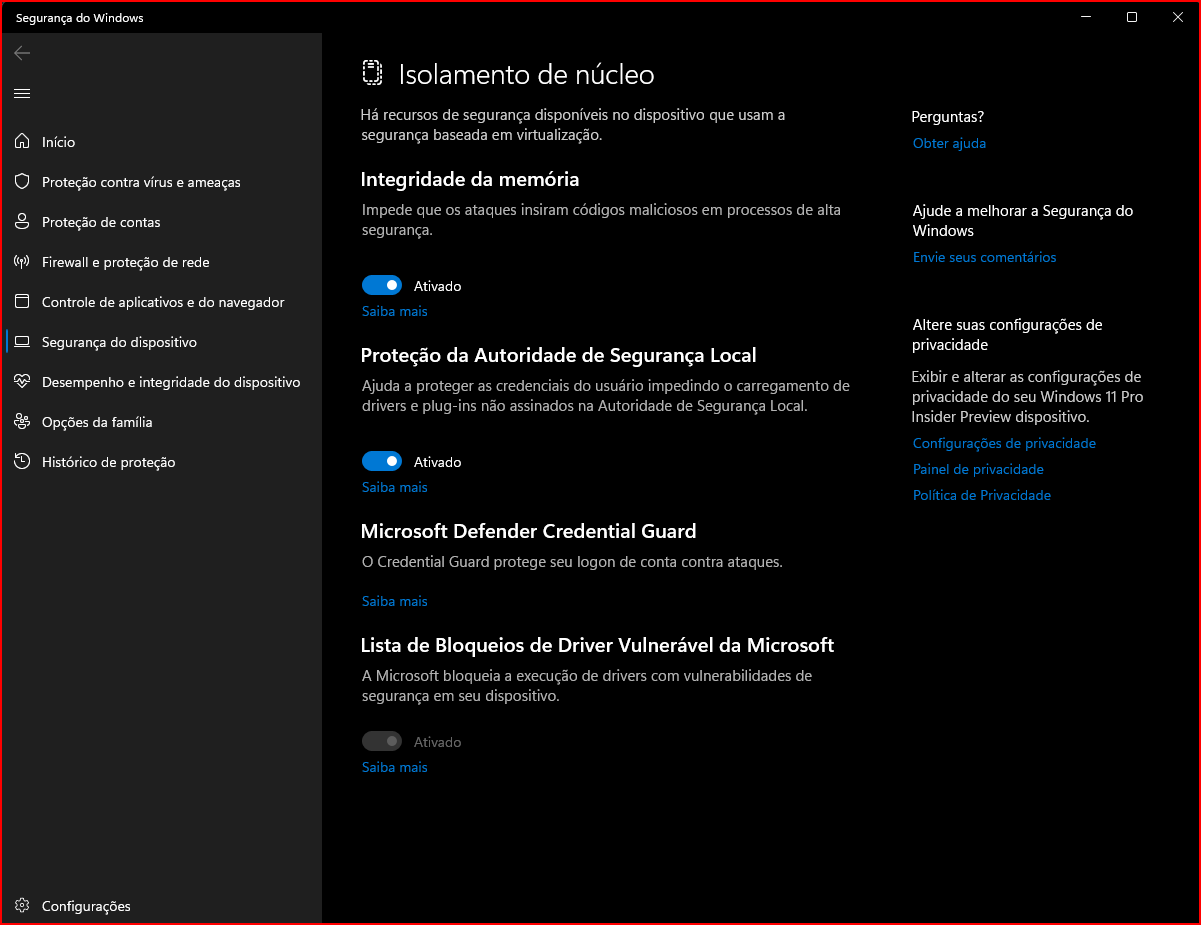Click Microsoft Defender Credential Guard heading

pyautogui.click(x=528, y=531)
